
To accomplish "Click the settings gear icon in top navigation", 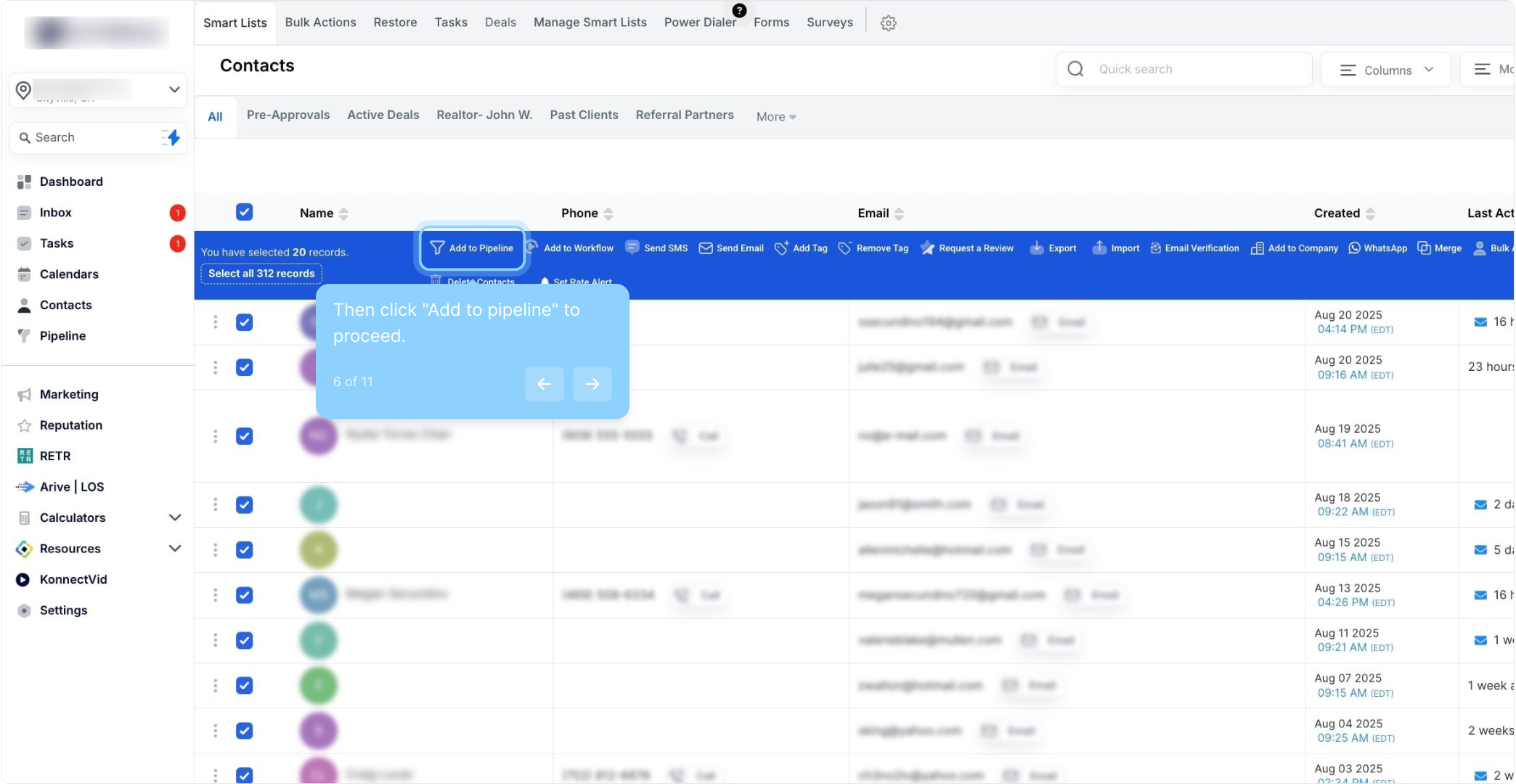I will (x=888, y=23).
